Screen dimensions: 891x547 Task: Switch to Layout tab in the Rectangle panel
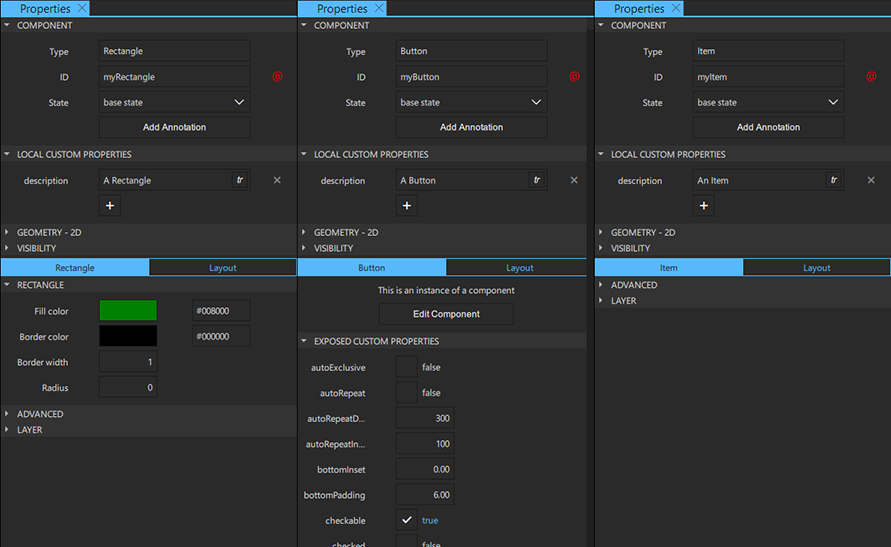click(223, 268)
